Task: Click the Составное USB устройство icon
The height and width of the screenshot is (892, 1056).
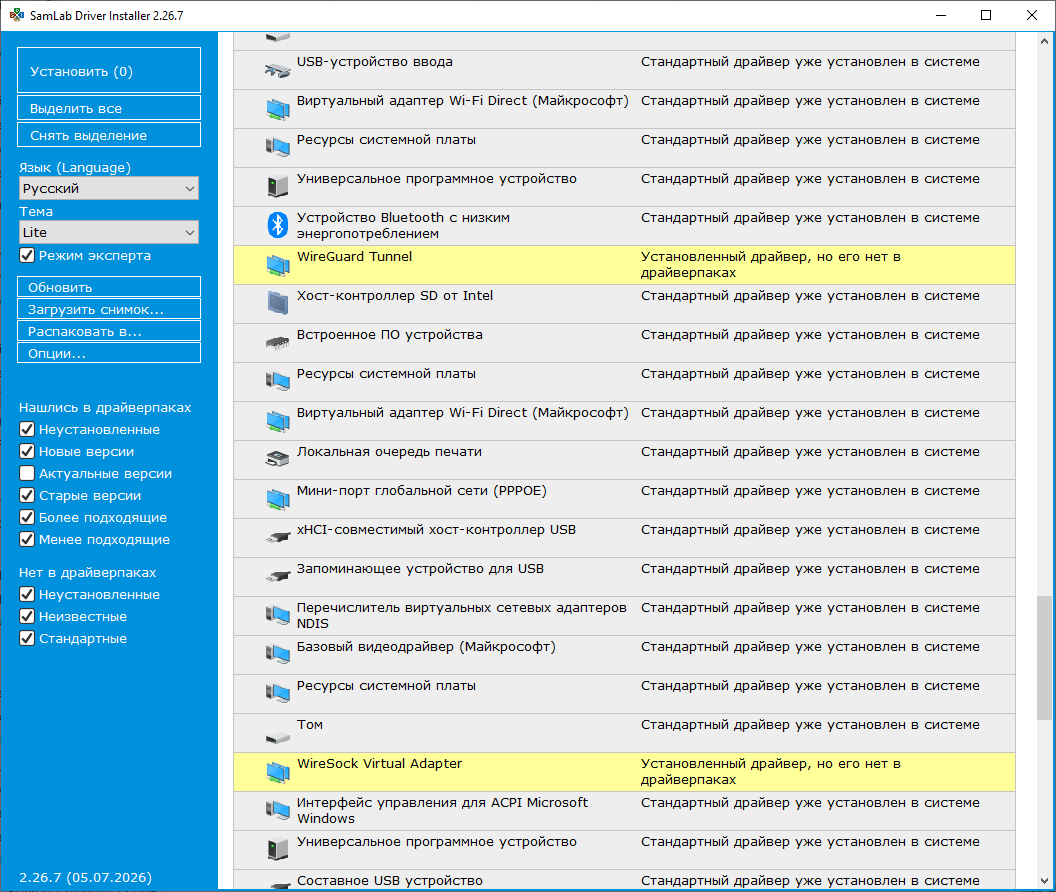Action: click(277, 884)
